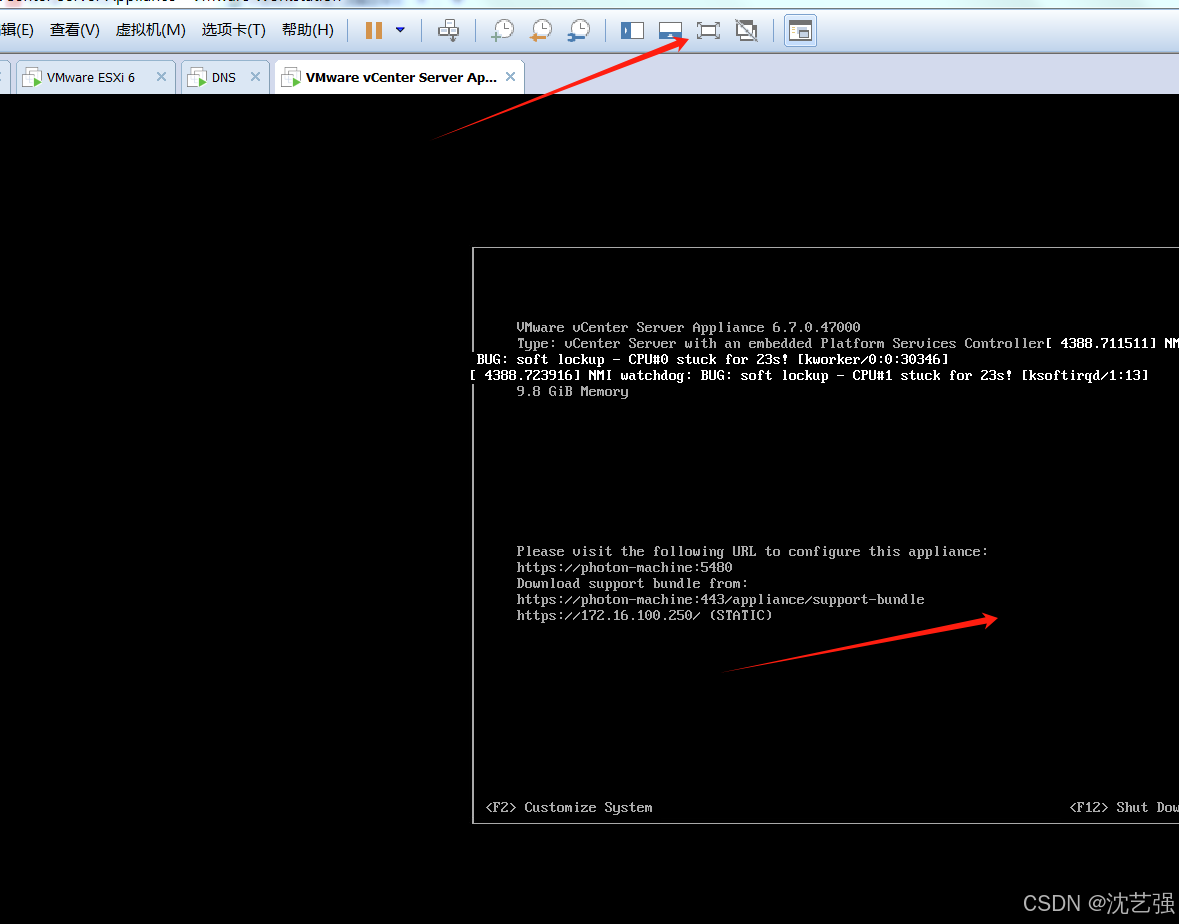Click the ksoftirqd soft lockup message line

[x=809, y=376]
